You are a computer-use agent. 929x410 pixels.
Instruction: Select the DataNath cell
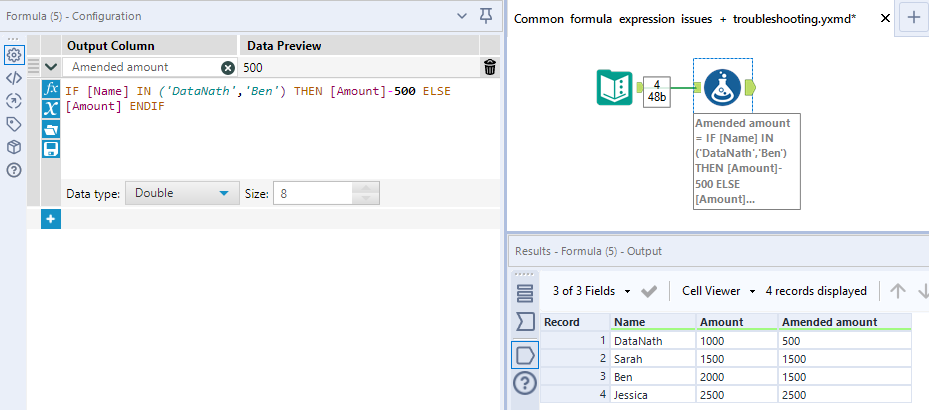click(653, 341)
